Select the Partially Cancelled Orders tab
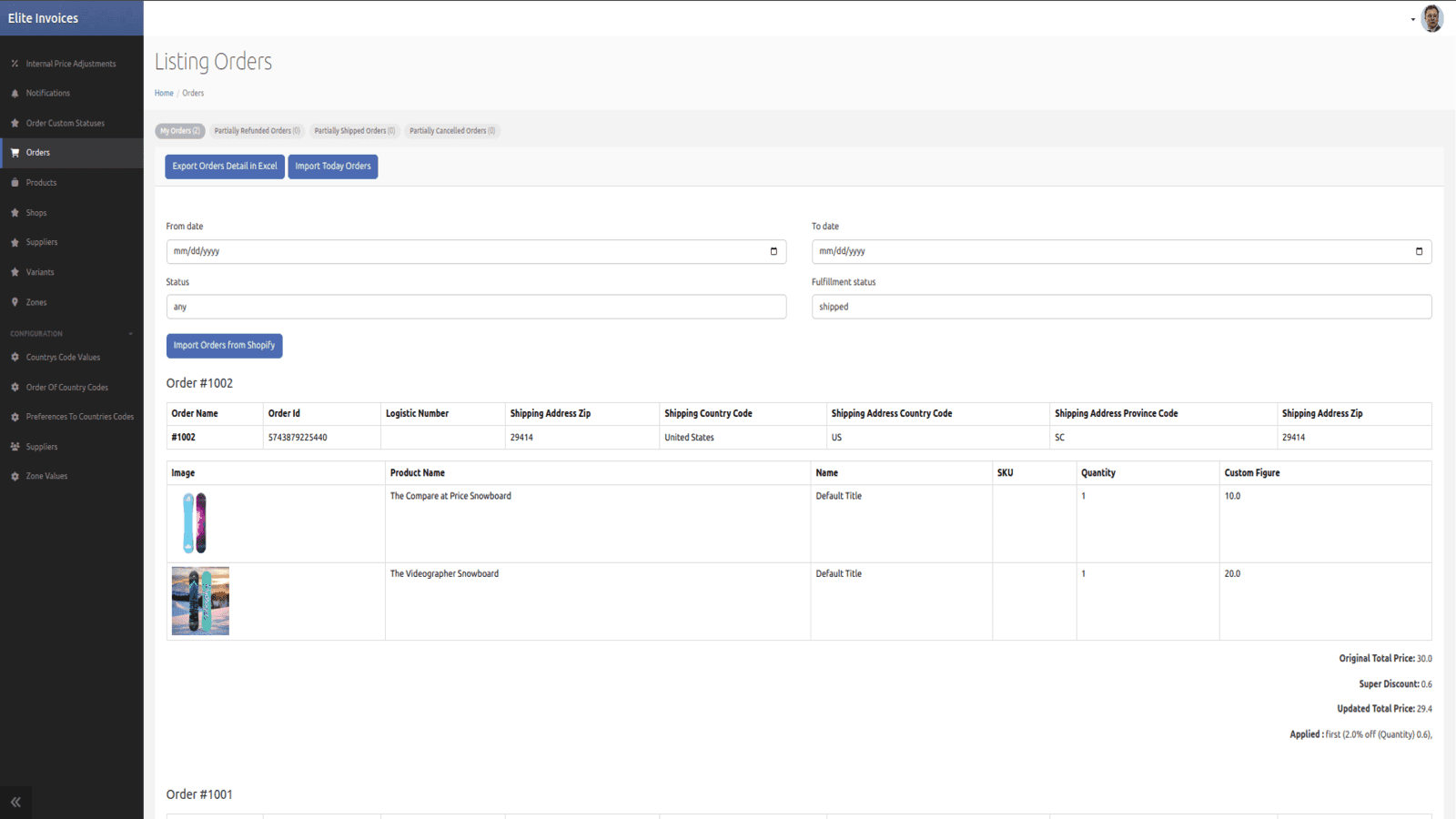Viewport: 1456px width, 819px height. coord(452,130)
